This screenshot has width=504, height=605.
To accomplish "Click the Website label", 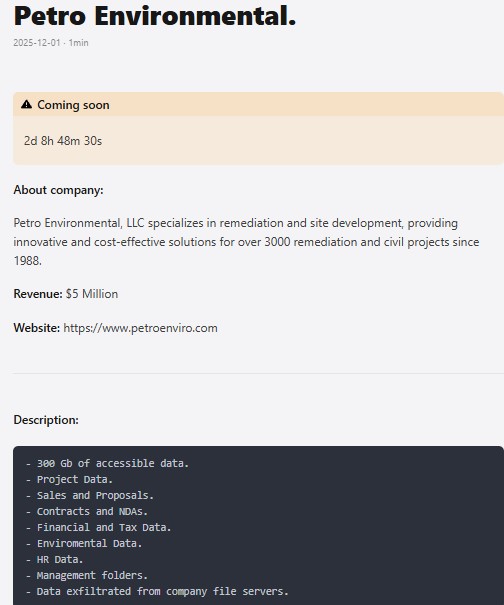I will (x=37, y=328).
